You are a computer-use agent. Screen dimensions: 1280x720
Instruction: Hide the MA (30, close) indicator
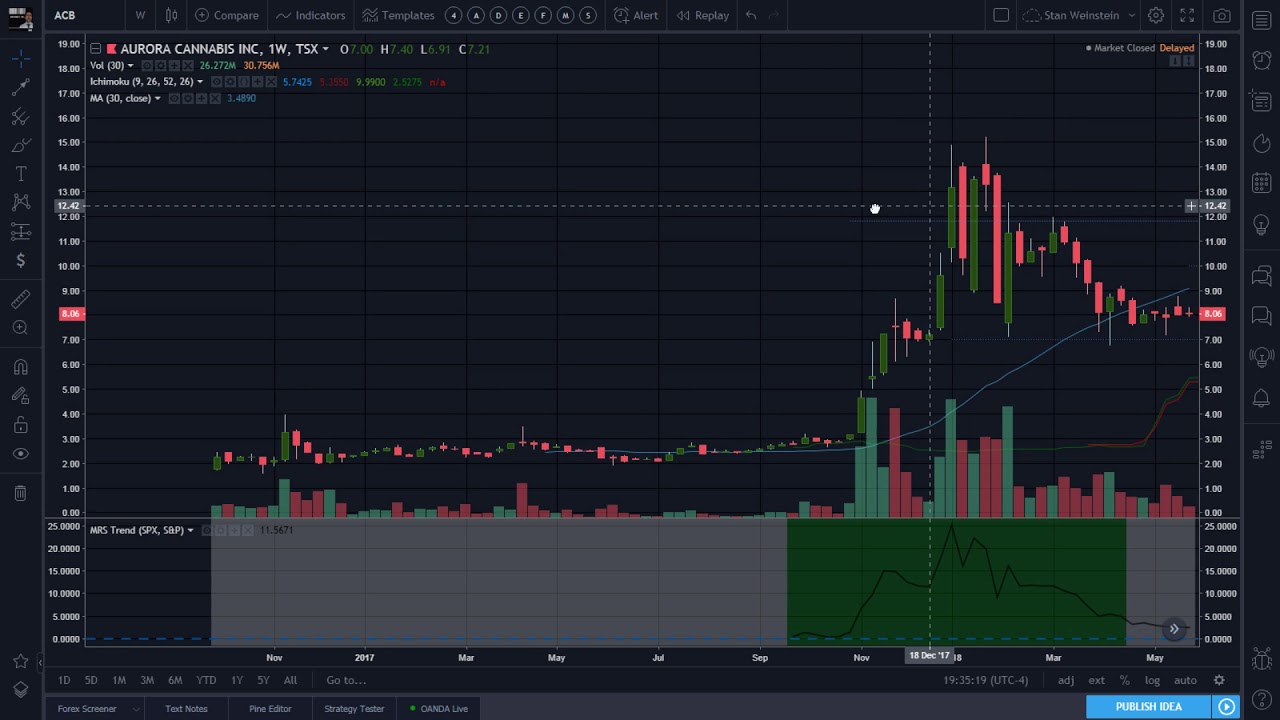pos(174,98)
